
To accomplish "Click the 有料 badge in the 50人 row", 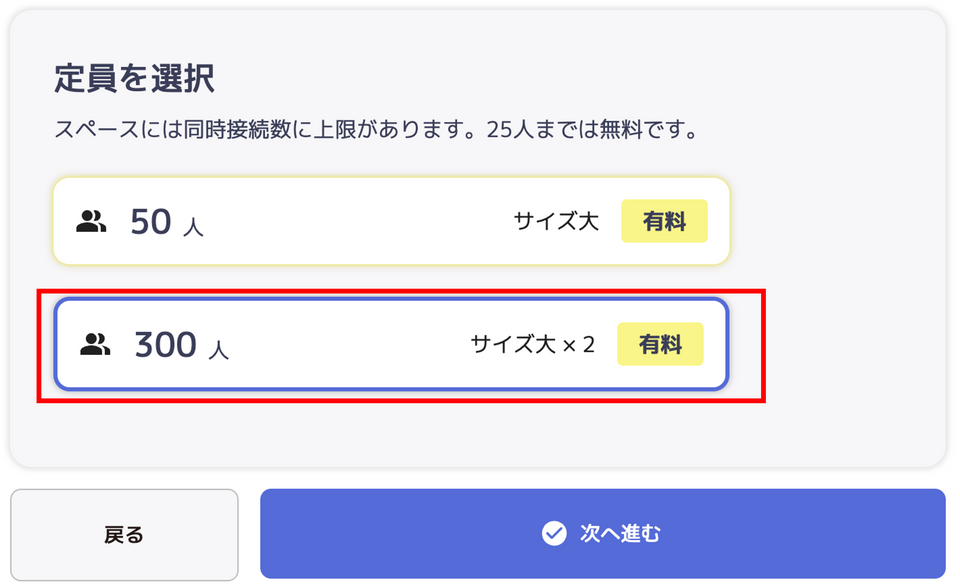I will point(664,221).
